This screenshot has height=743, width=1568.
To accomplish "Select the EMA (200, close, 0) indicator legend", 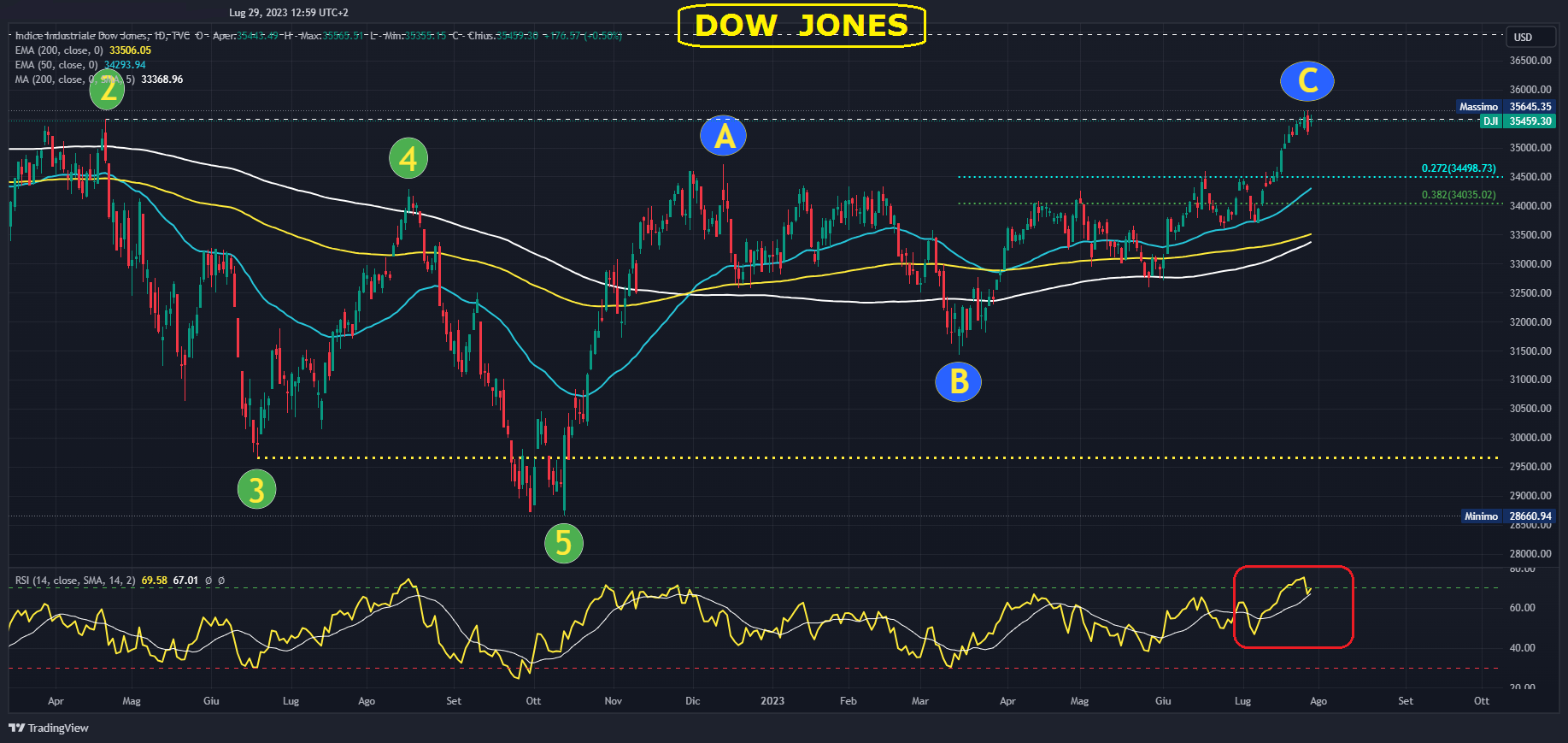I will 59,50.
